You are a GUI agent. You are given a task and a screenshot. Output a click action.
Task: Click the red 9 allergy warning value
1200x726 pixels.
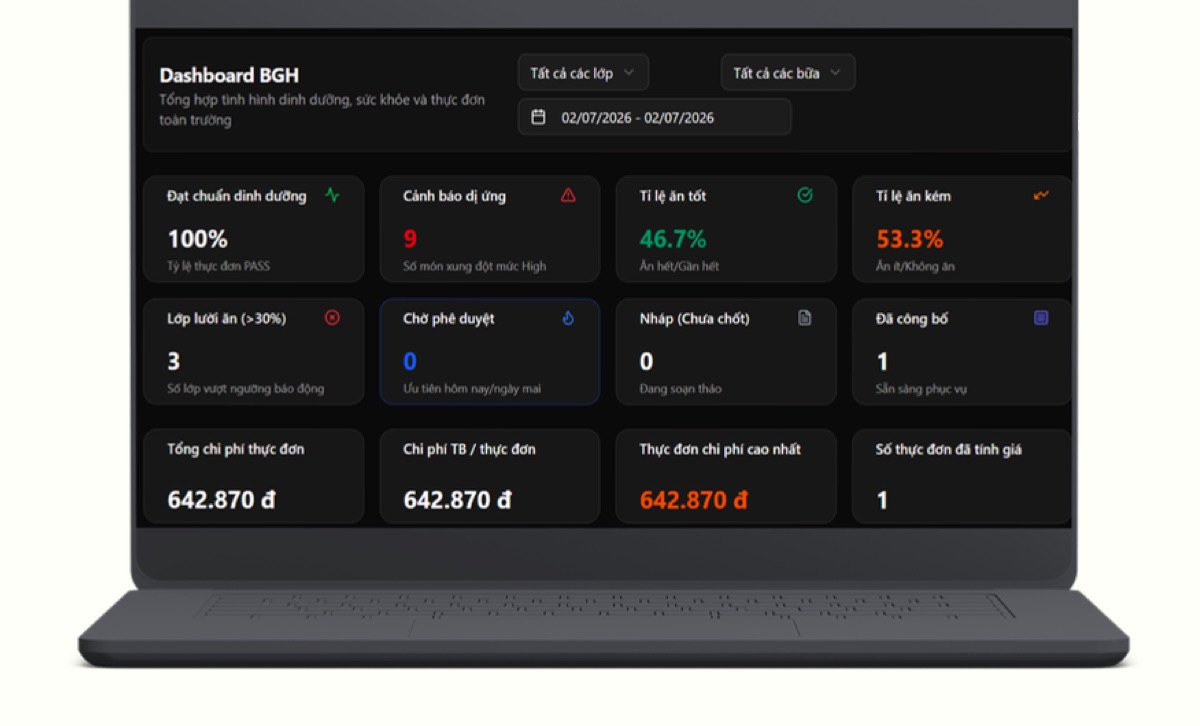[x=410, y=239]
